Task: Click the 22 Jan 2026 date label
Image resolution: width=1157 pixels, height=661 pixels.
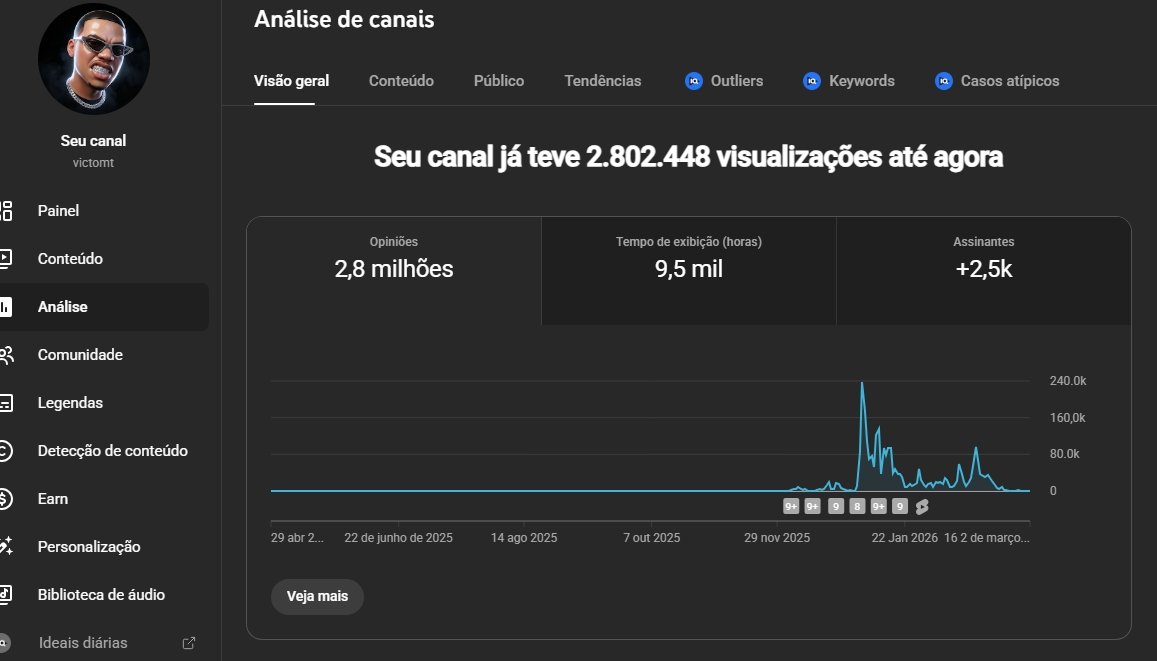Action: point(905,538)
